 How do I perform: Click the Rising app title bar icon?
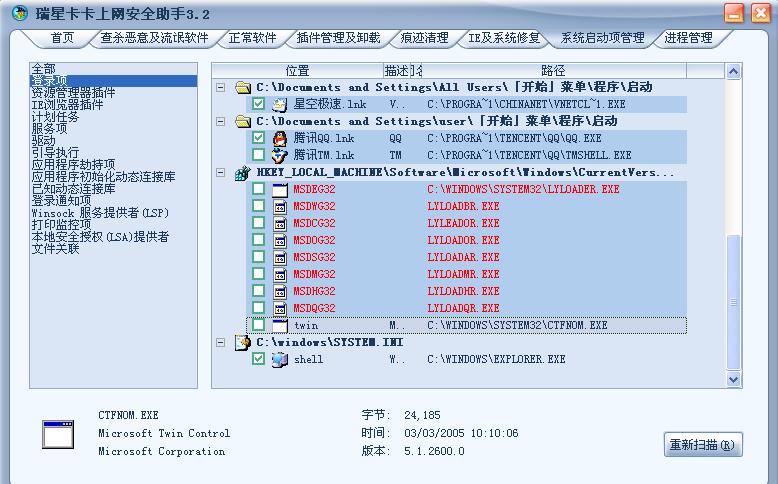click(x=20, y=13)
